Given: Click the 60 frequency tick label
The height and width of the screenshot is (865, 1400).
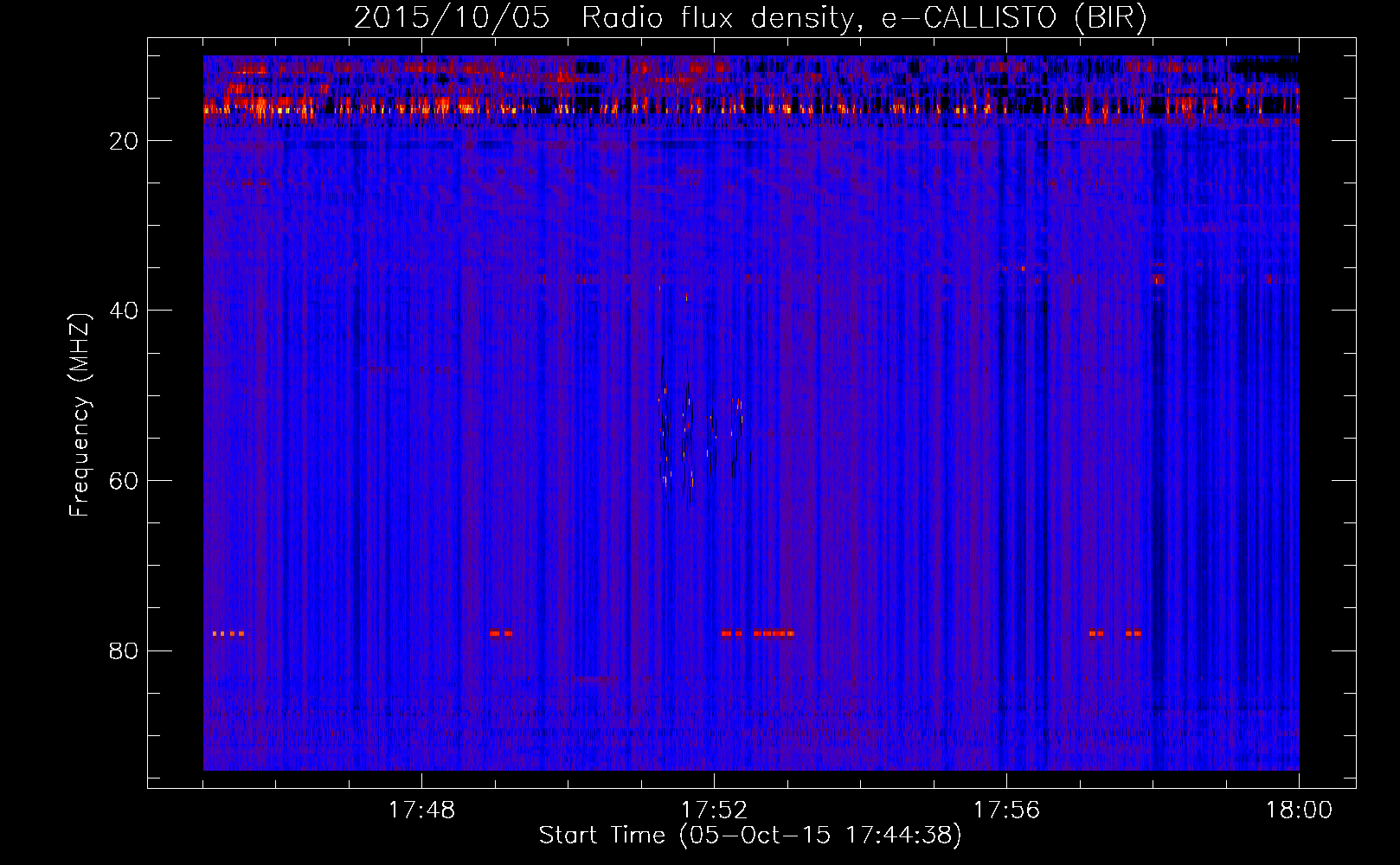Looking at the screenshot, I should (x=124, y=481).
